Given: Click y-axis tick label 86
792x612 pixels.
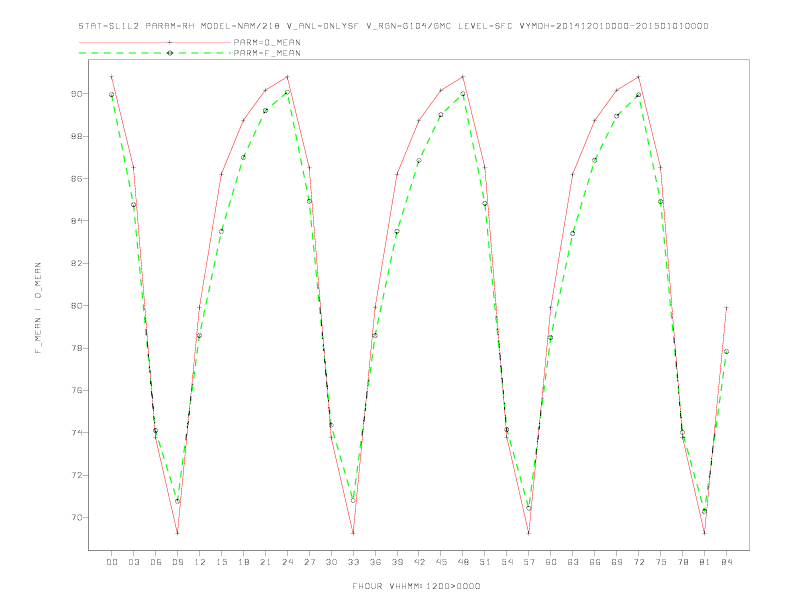Looking at the screenshot, I should tap(77, 179).
